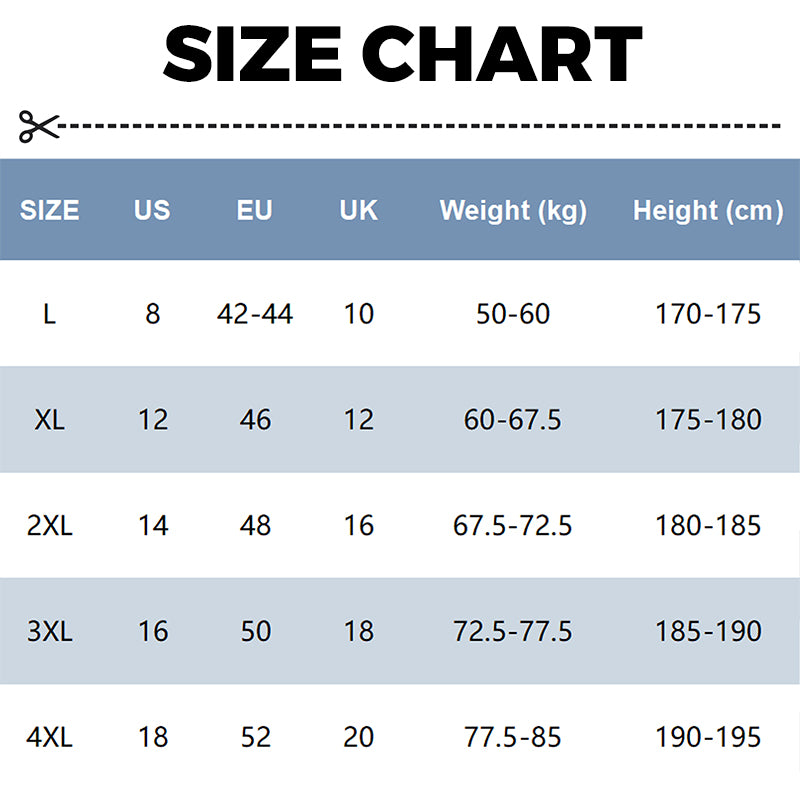Click the scissors icon
Screen dimensions: 800x800
point(39,126)
